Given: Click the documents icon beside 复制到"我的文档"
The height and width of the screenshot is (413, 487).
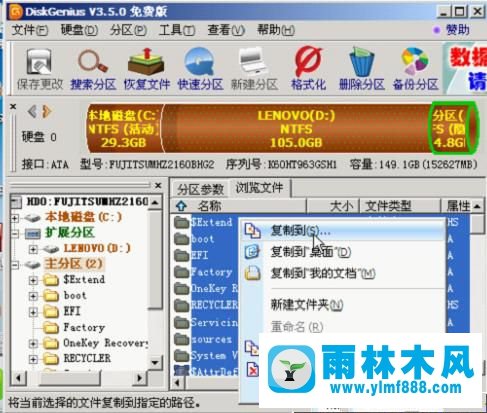Looking at the screenshot, I should [252, 273].
